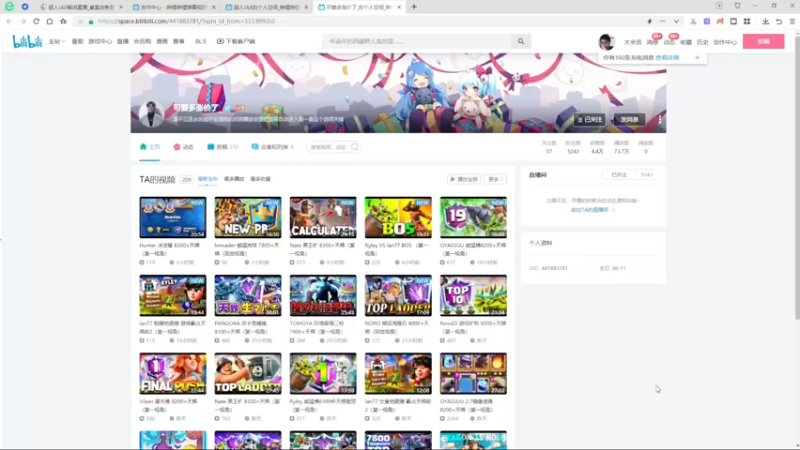Reload the page

(36, 21)
